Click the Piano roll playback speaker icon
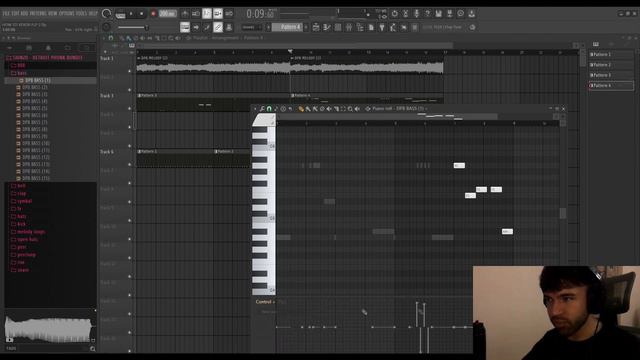 click(357, 109)
